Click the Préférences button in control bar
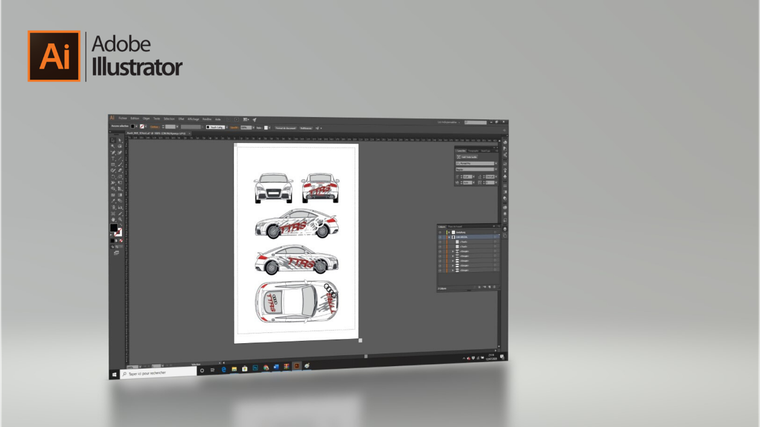This screenshot has width=760, height=427. pos(306,128)
